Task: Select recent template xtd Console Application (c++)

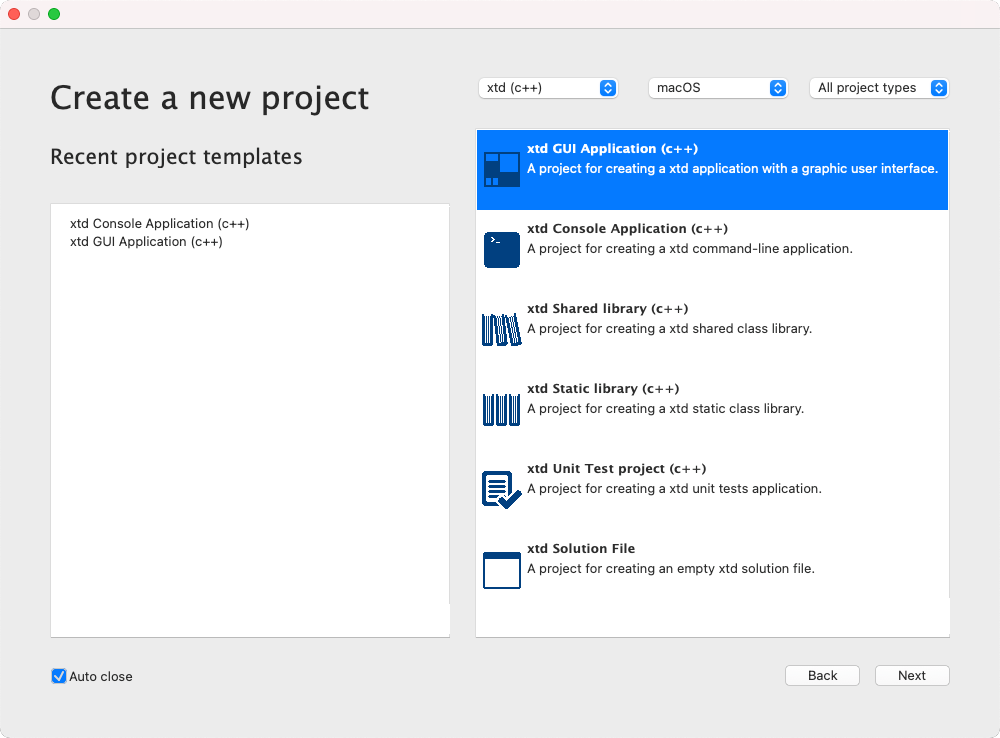Action: [159, 224]
